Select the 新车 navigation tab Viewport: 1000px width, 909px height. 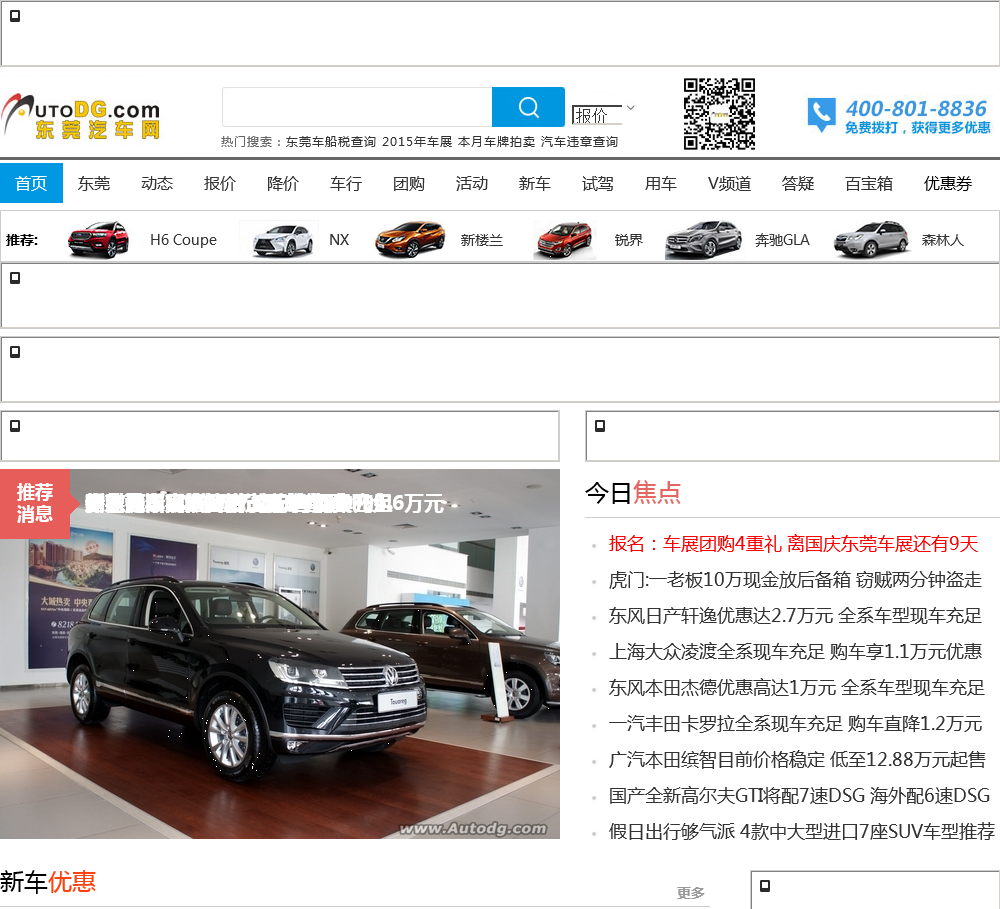point(534,183)
